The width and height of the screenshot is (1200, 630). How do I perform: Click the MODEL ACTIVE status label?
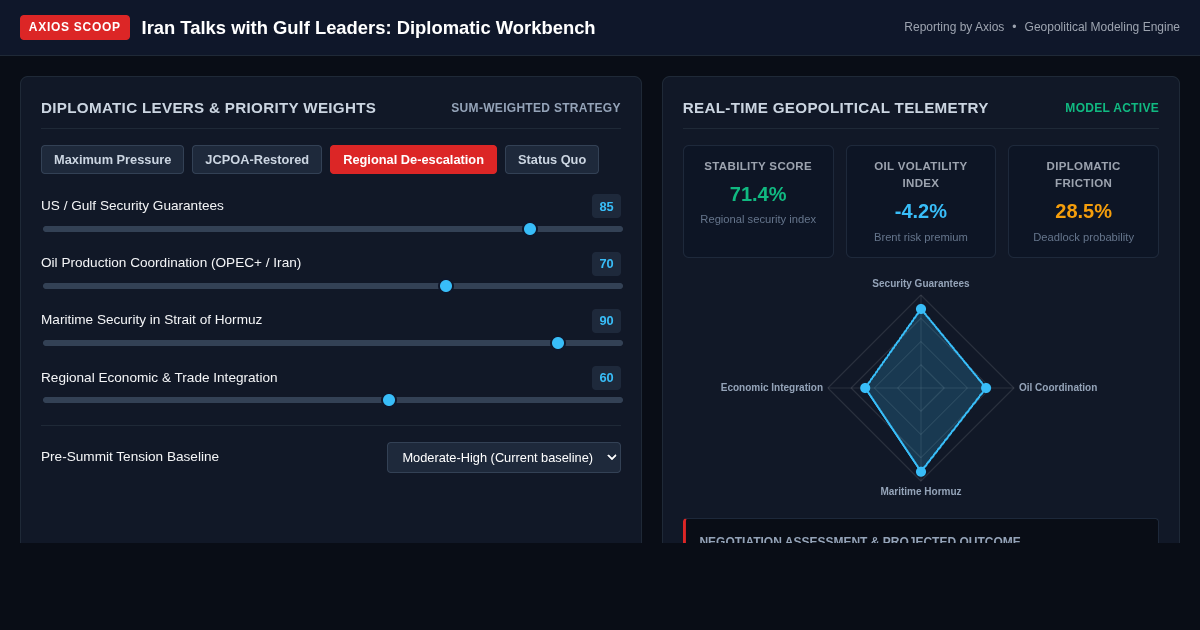(1112, 108)
